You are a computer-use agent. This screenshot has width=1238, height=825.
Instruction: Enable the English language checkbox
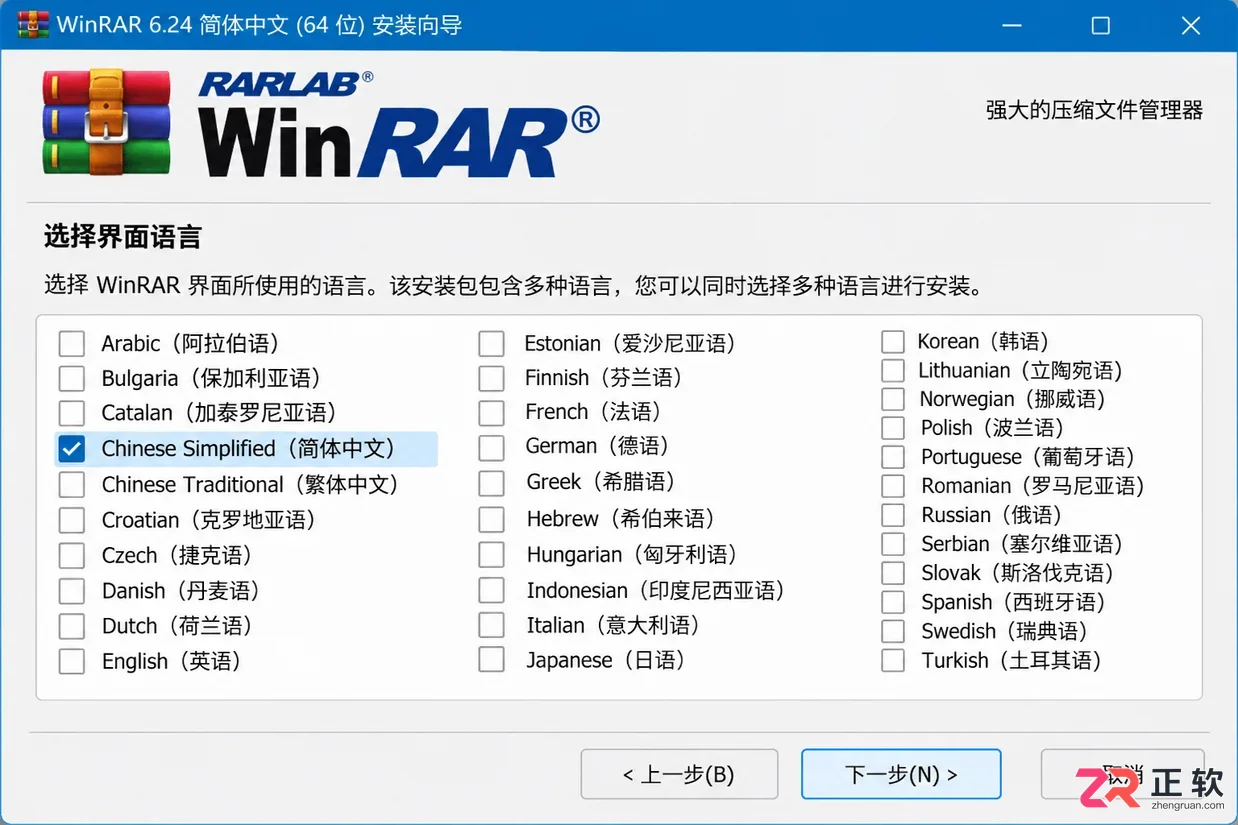coord(72,661)
